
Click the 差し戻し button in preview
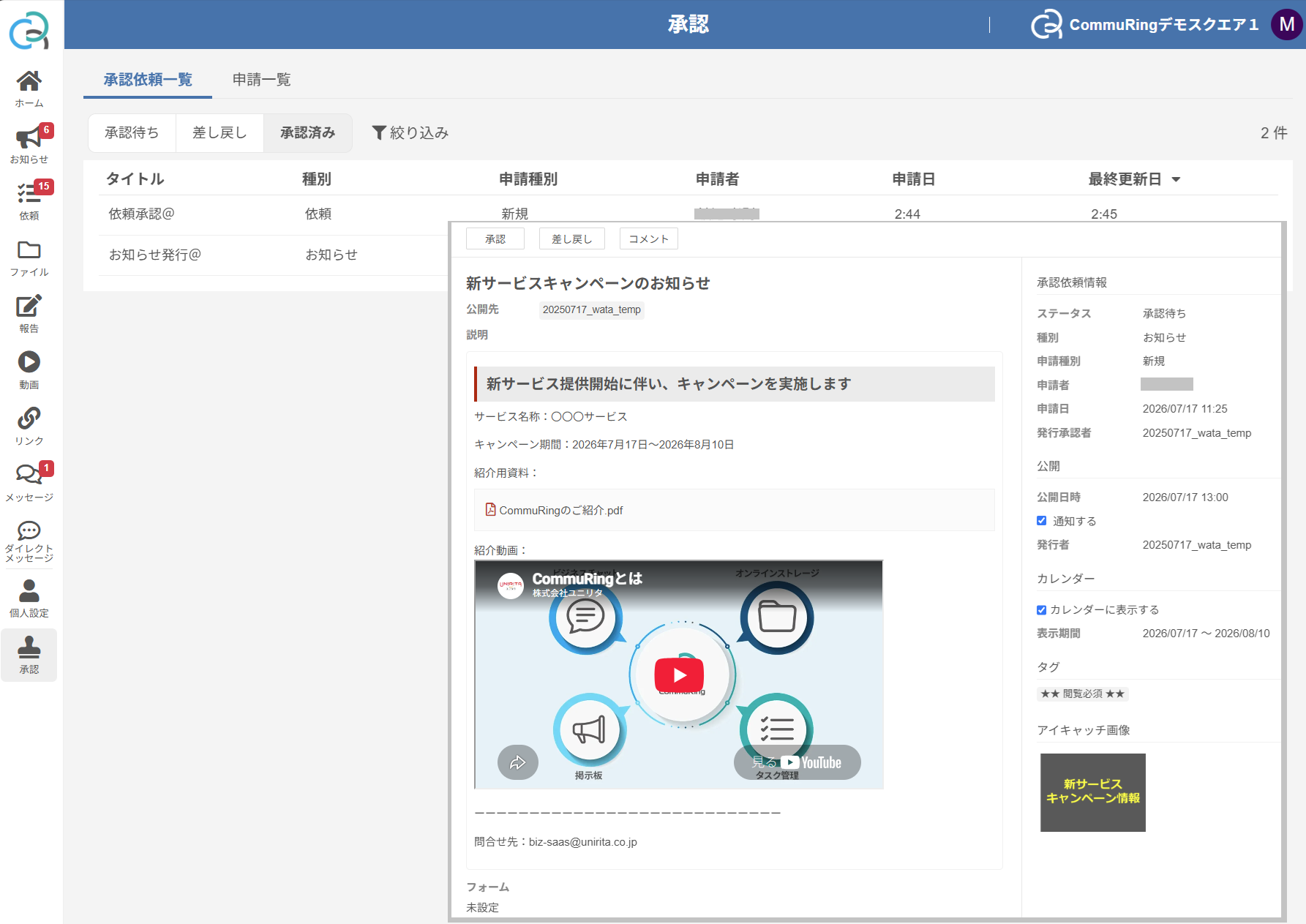tap(572, 238)
